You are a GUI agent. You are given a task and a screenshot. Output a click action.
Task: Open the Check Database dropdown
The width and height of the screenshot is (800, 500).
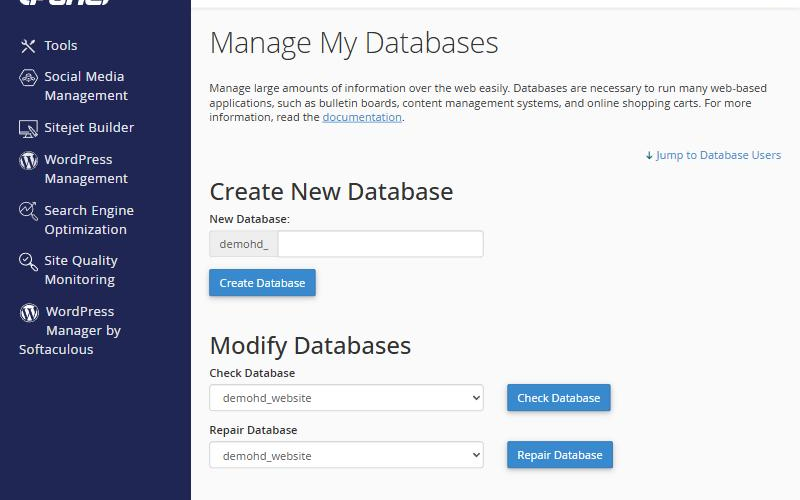[346, 398]
